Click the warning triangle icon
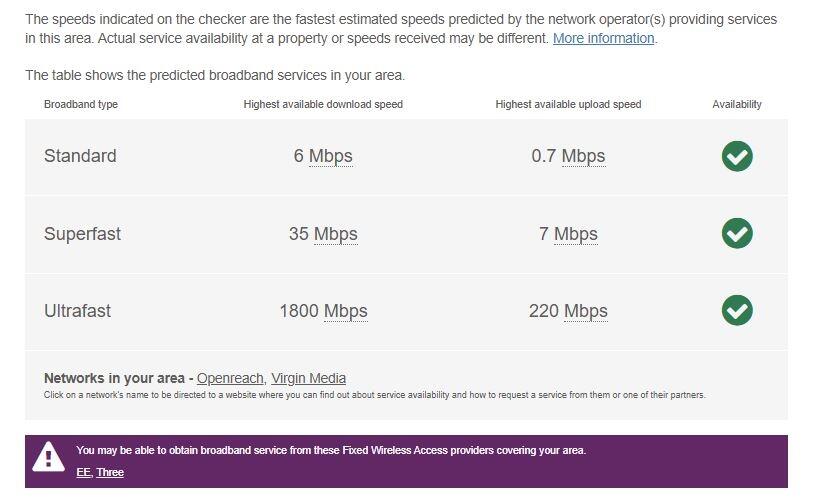815x499 pixels. tap(48, 458)
